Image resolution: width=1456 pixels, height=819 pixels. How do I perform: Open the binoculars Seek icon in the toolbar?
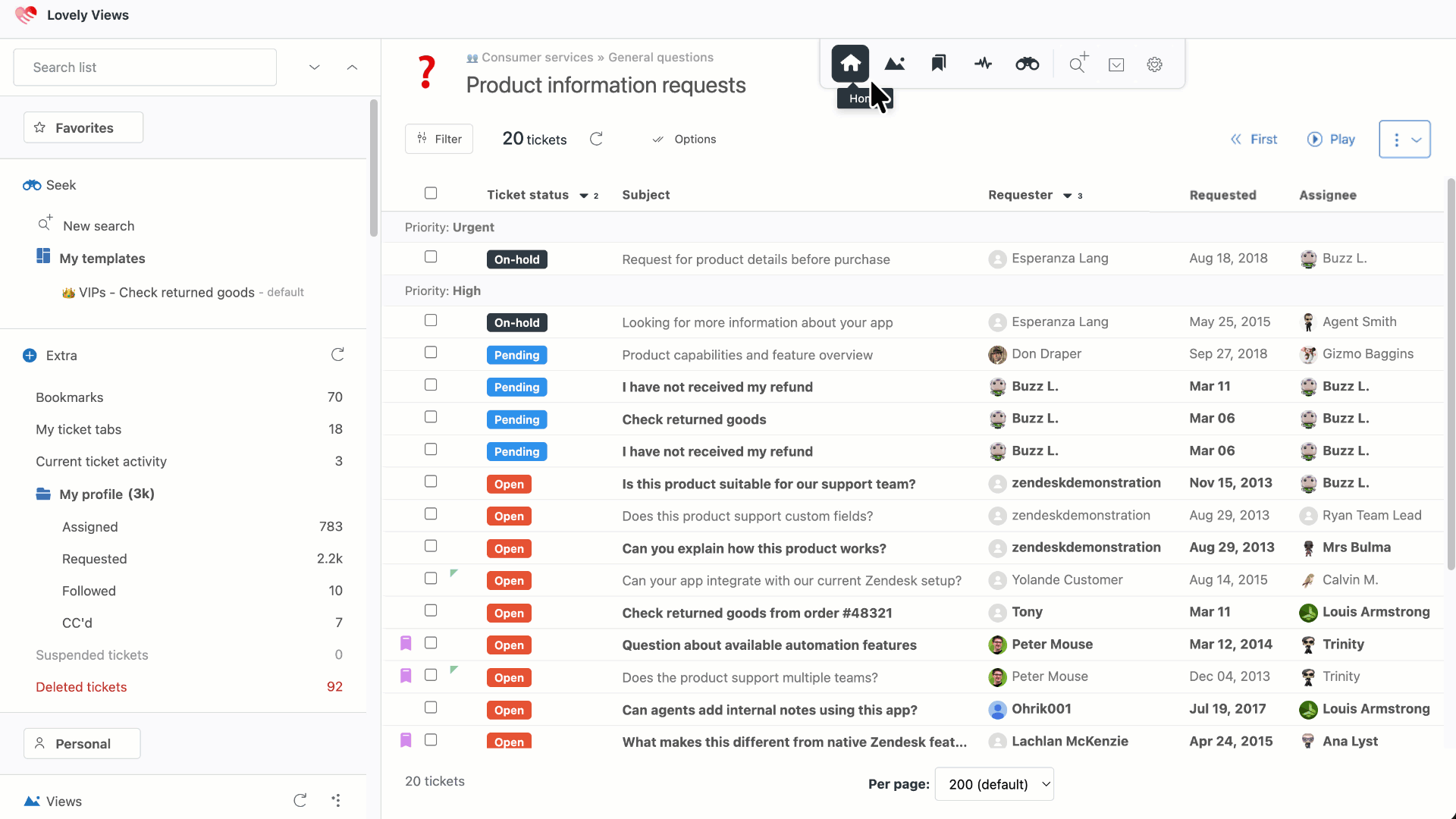click(x=1027, y=64)
